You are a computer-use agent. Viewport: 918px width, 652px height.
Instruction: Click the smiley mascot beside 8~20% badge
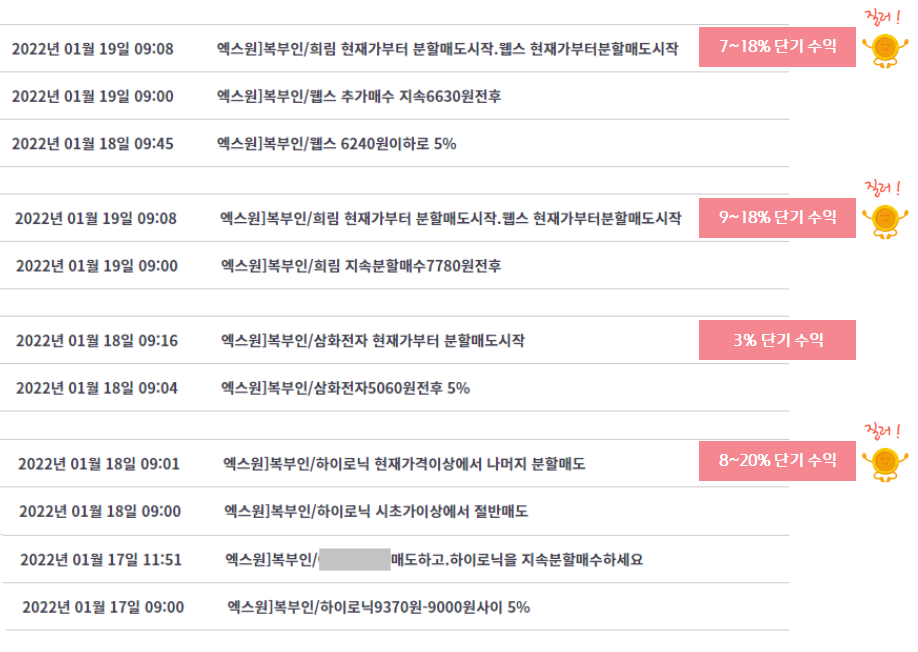point(885,465)
